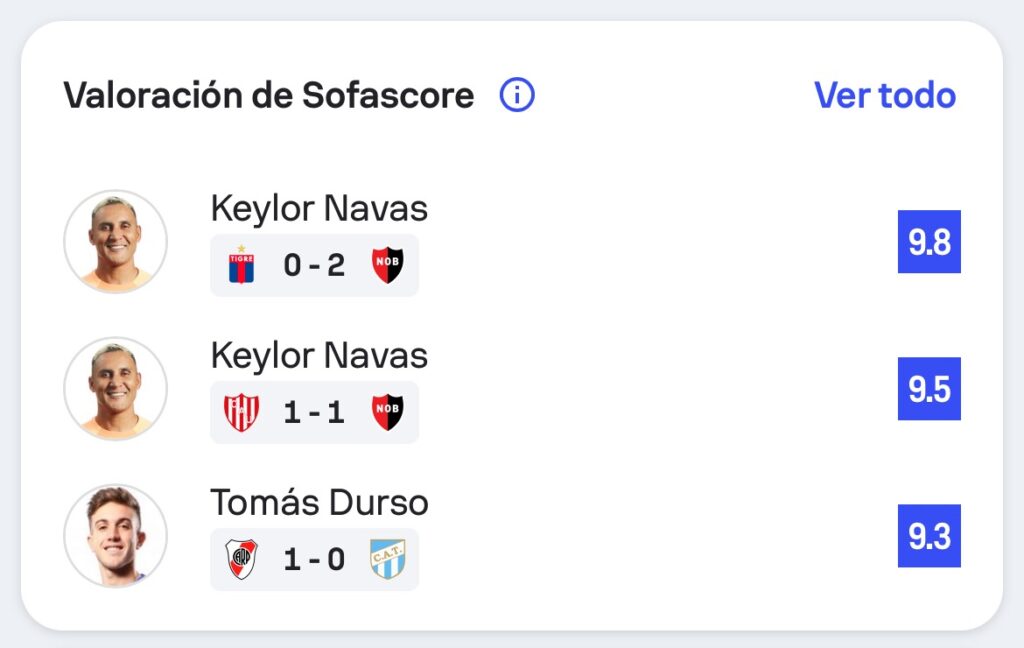The height and width of the screenshot is (648, 1024).
Task: Click the Tigre crest in the 0-2 match
Action: point(241,265)
